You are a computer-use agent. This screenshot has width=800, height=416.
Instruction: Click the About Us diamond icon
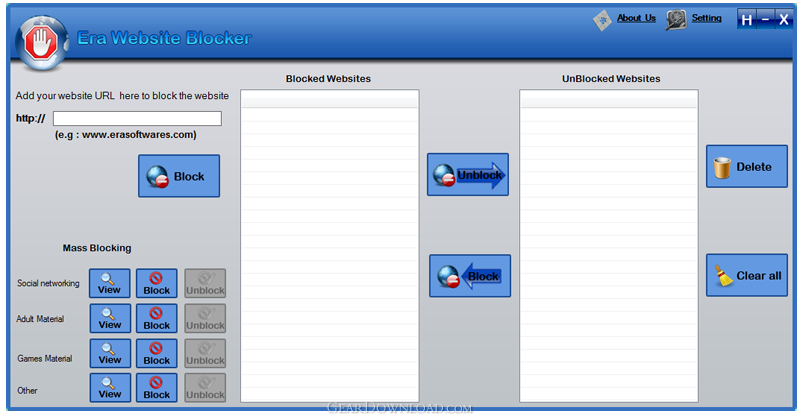tap(603, 20)
